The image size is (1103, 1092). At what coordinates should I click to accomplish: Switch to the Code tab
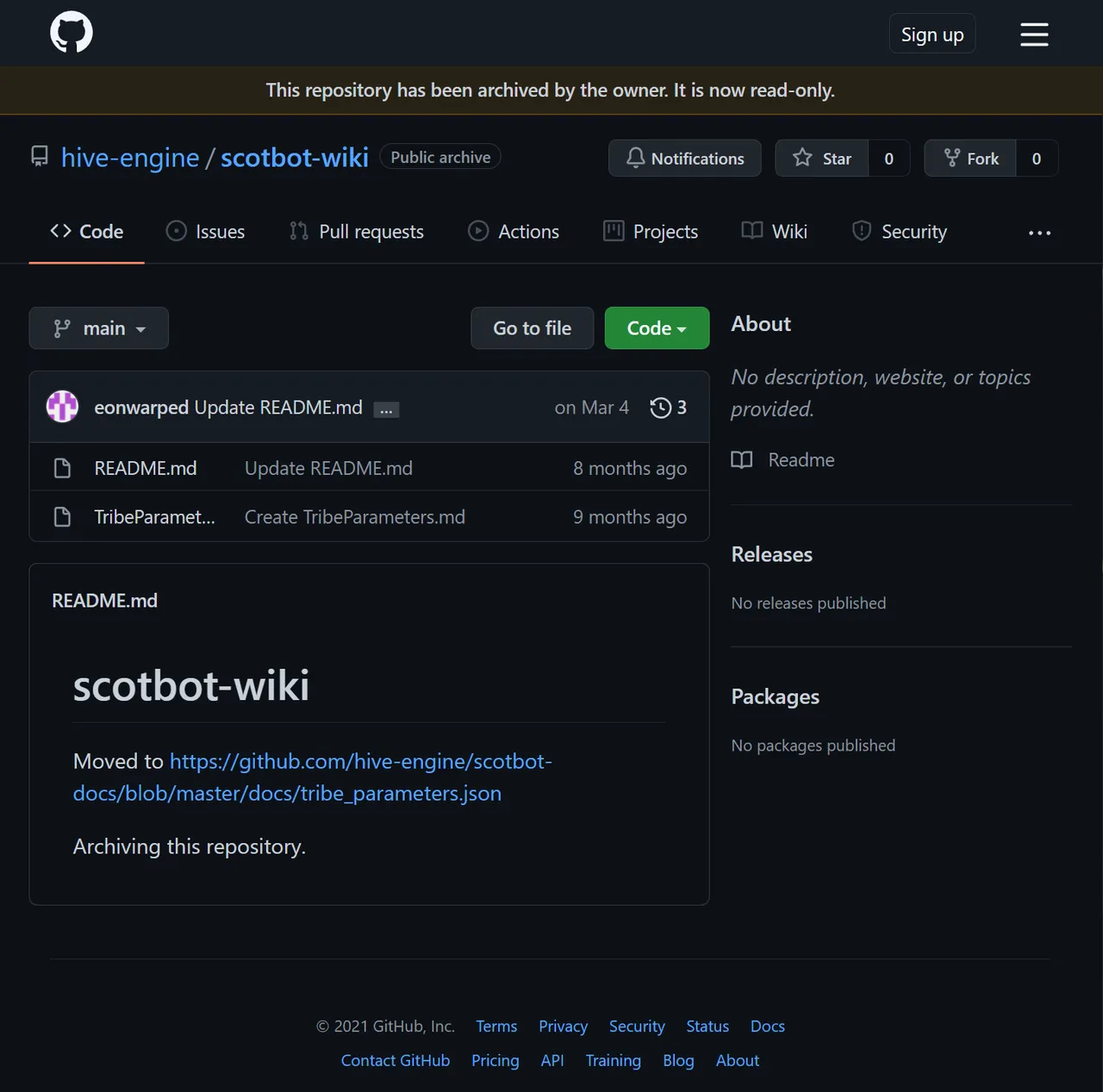click(x=87, y=232)
